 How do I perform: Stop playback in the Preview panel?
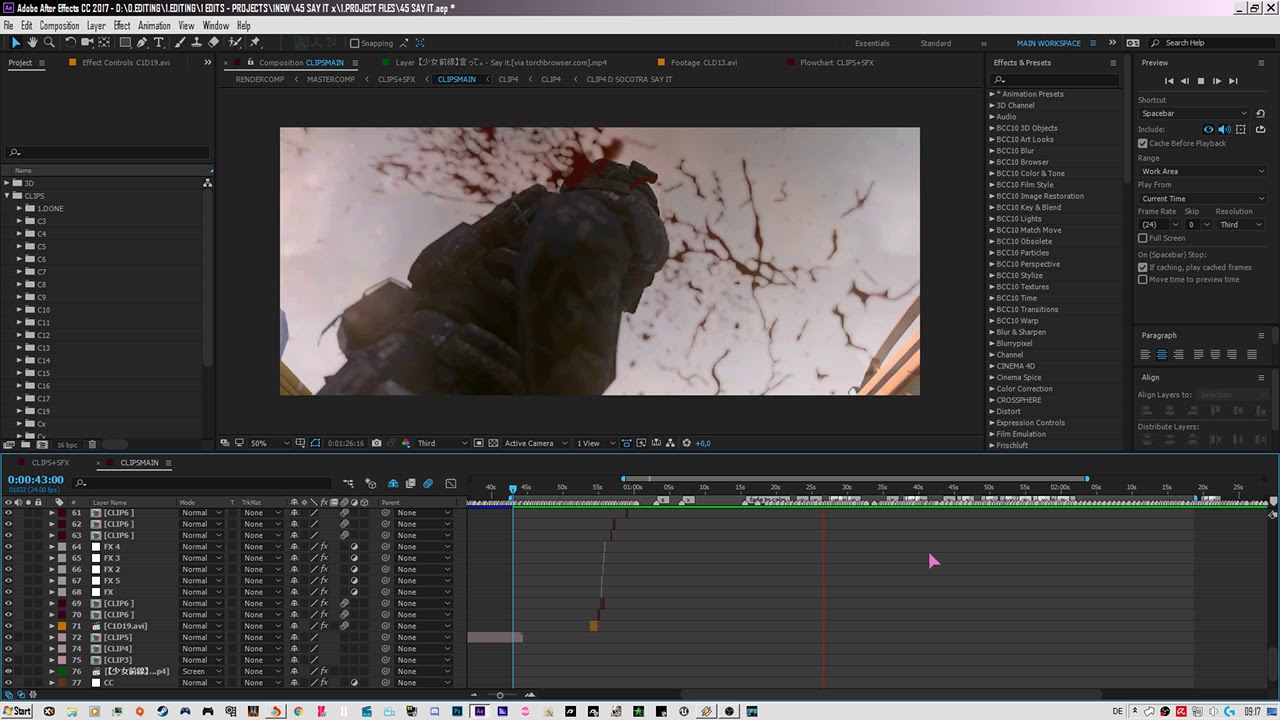(x=1201, y=81)
